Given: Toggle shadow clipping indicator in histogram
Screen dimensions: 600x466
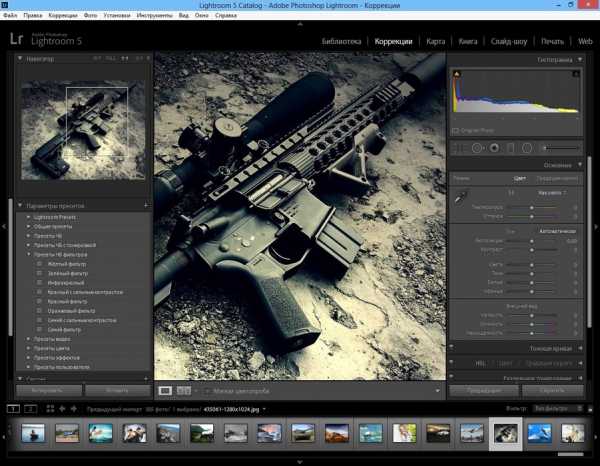Looking at the screenshot, I should 456,75.
